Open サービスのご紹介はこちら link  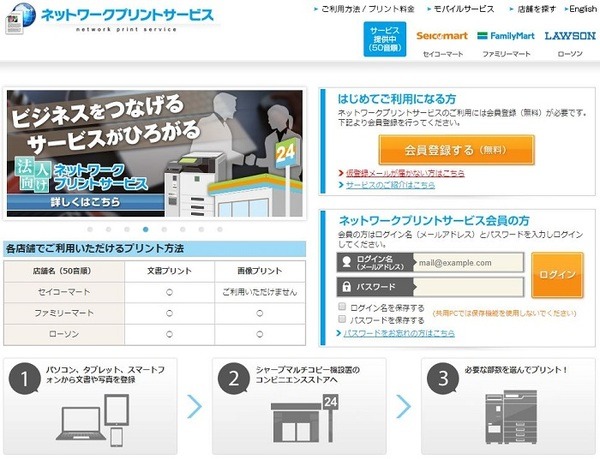(390, 185)
